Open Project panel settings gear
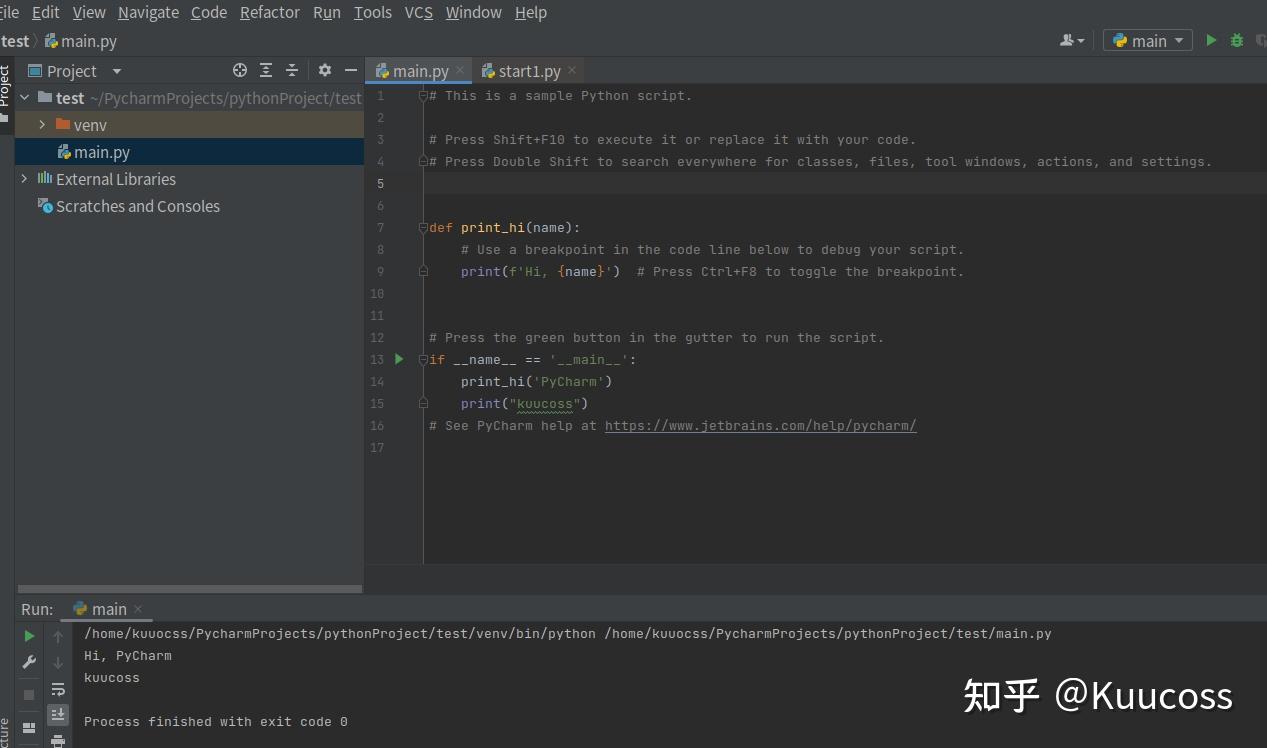Screen dimensions: 1267x748 click(x=324, y=71)
